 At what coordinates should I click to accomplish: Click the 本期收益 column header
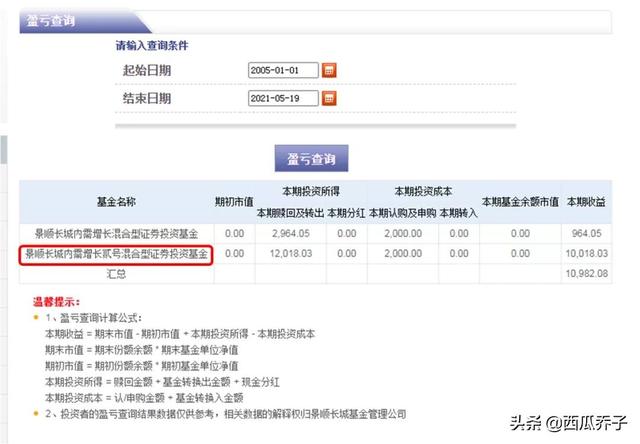coord(586,202)
